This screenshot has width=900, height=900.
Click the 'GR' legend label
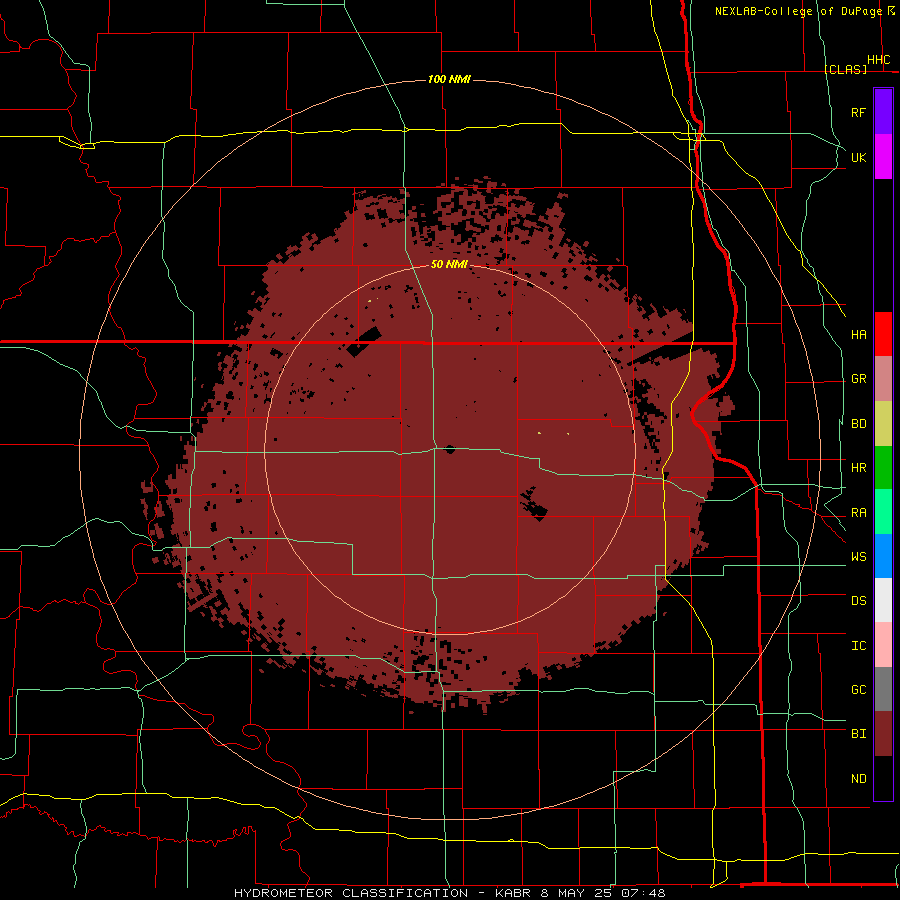pyautogui.click(x=858, y=379)
